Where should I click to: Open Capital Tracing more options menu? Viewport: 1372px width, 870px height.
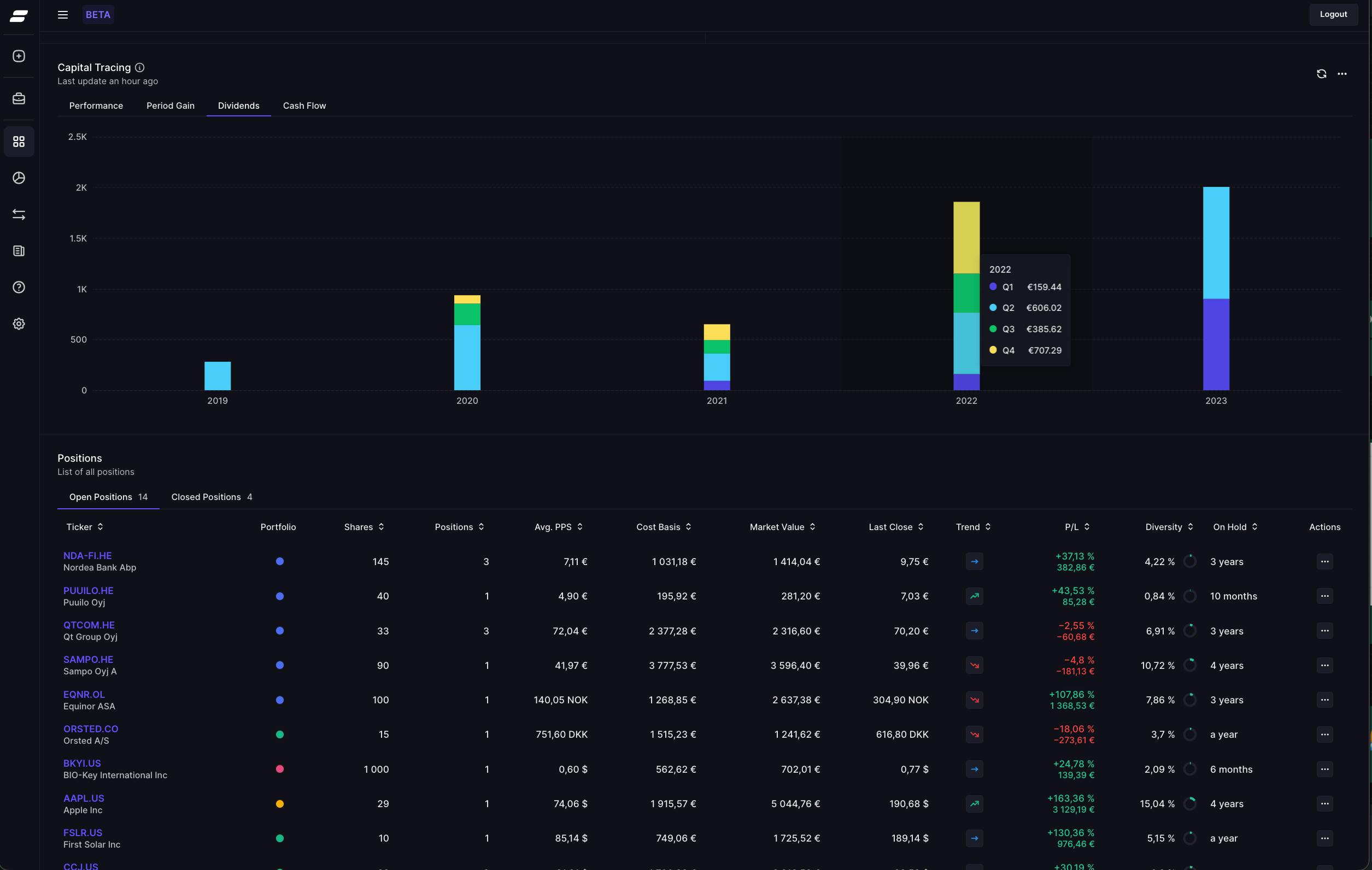point(1342,73)
